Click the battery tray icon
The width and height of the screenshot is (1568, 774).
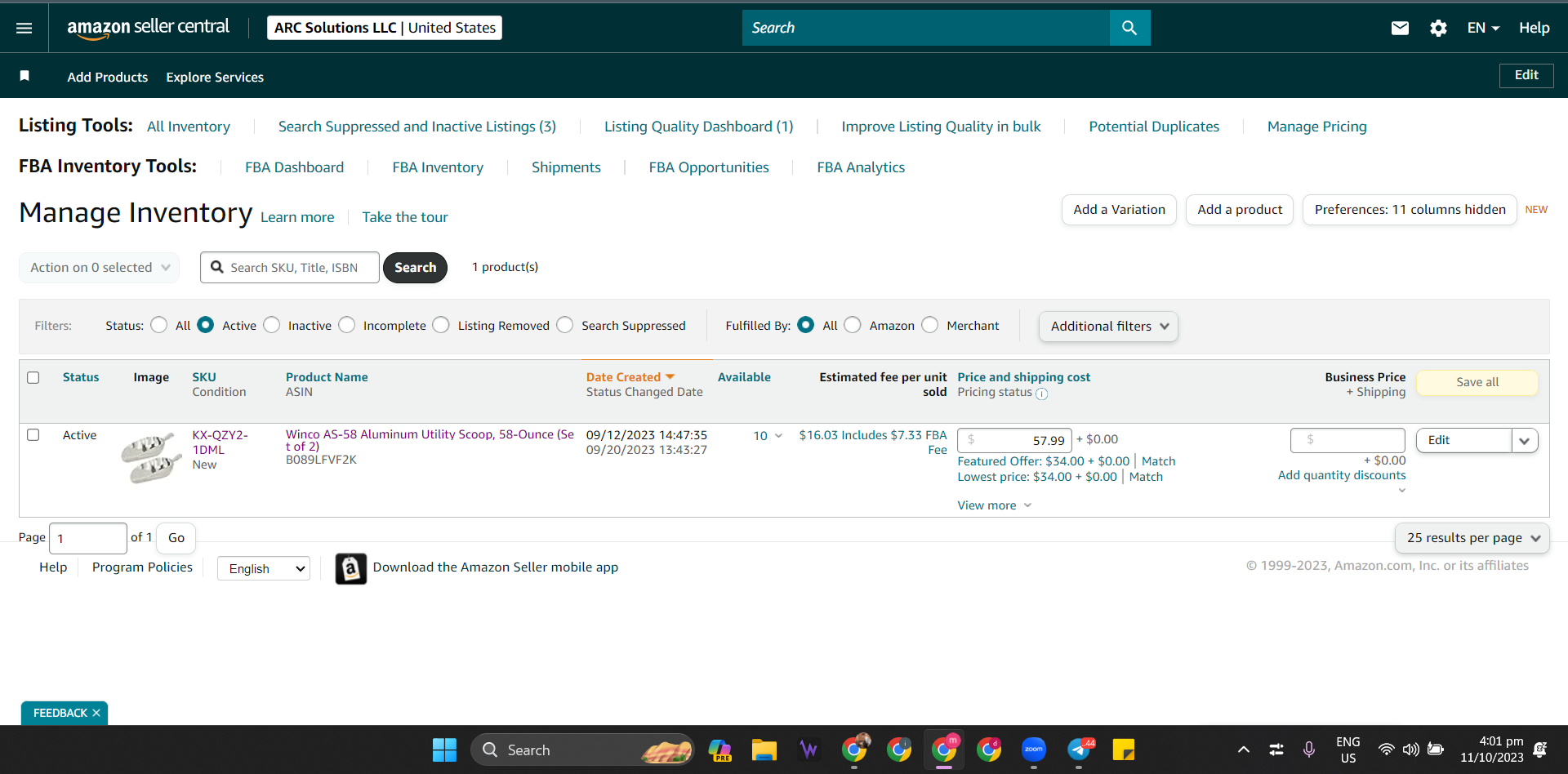point(1436,750)
